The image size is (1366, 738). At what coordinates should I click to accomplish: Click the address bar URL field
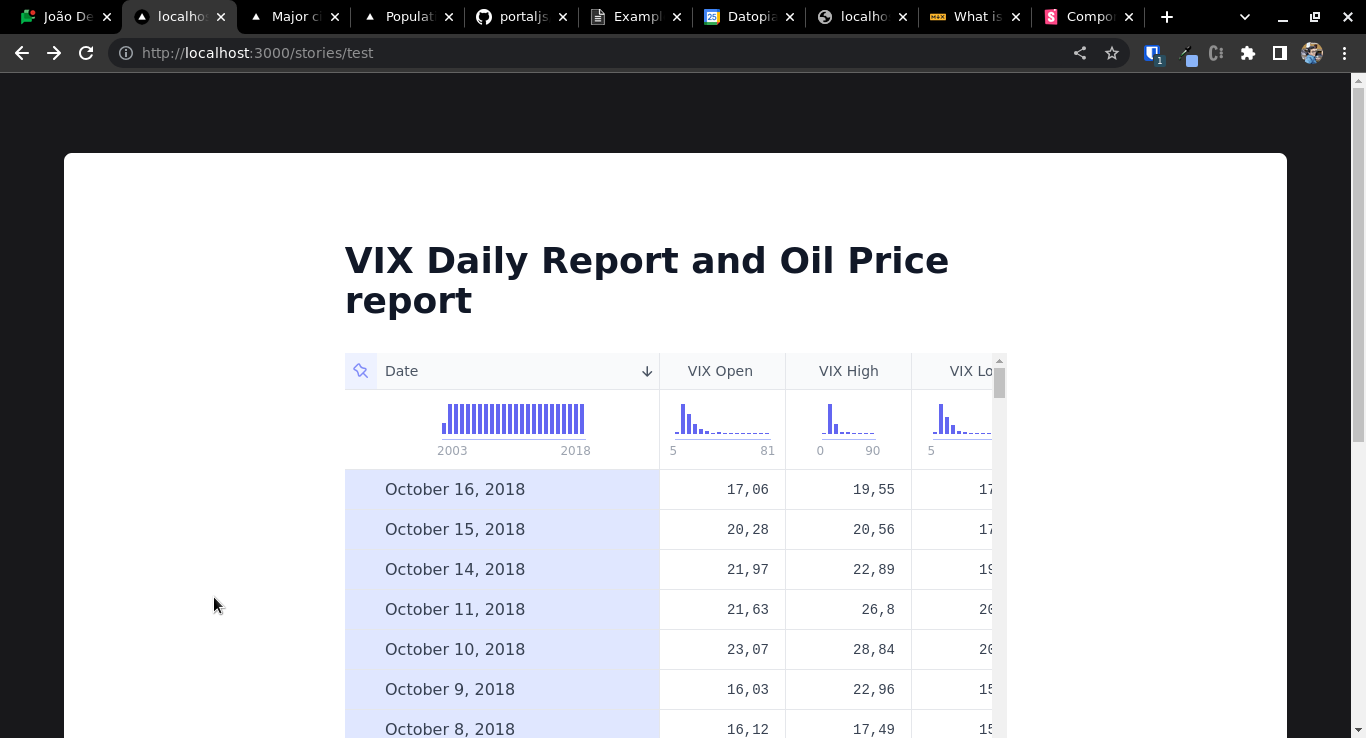click(x=600, y=53)
